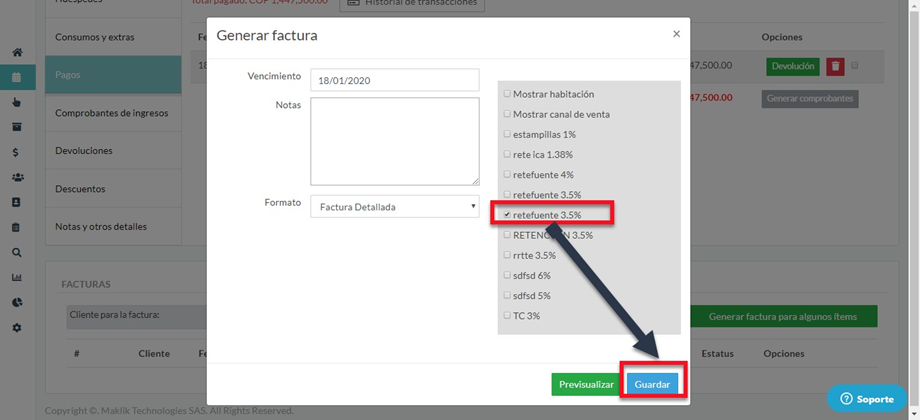
Task: Switch to the Descuentos section
Action: (80, 189)
